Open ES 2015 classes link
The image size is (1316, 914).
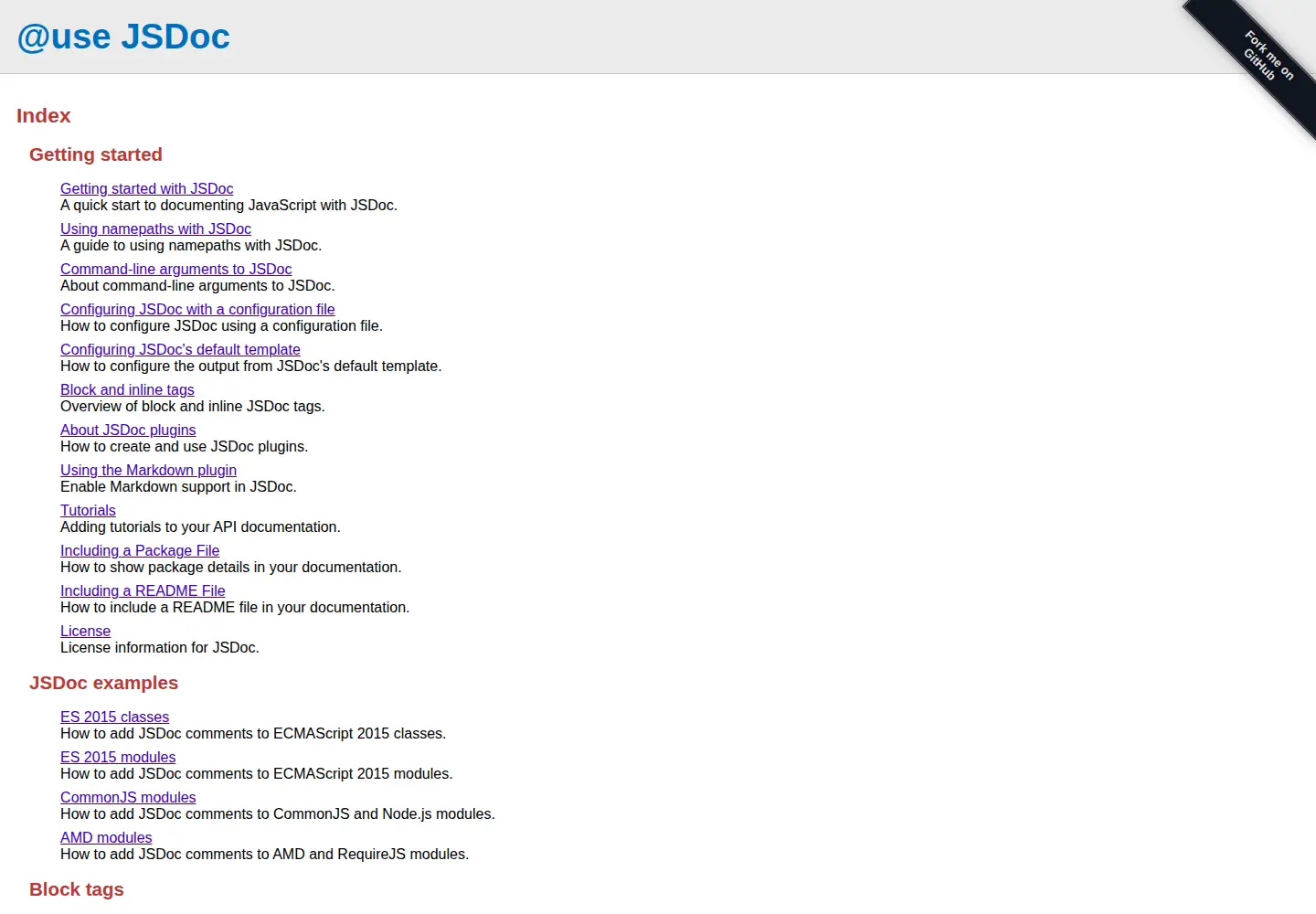(x=114, y=717)
